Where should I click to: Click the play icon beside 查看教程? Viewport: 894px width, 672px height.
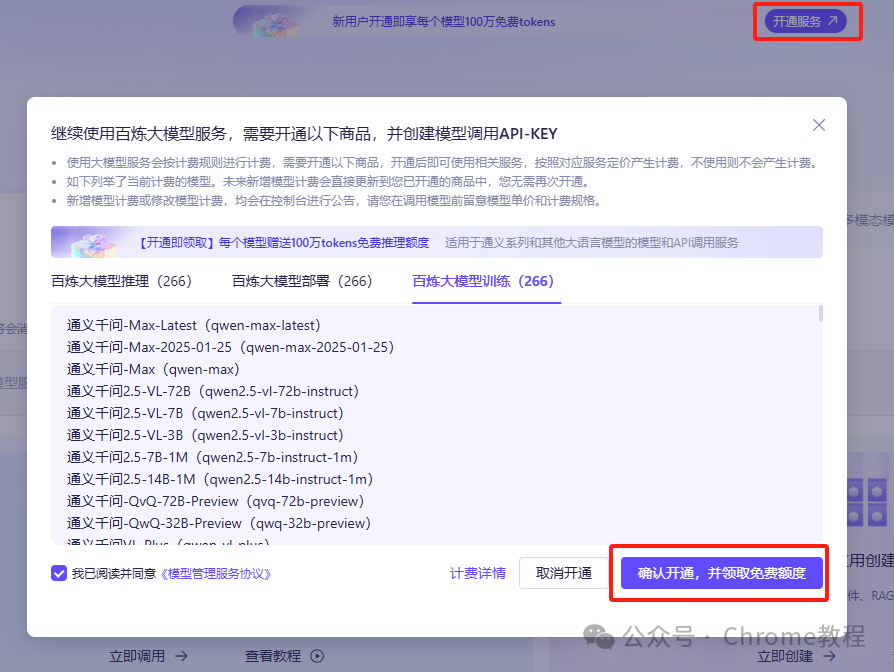pyautogui.click(x=317, y=656)
